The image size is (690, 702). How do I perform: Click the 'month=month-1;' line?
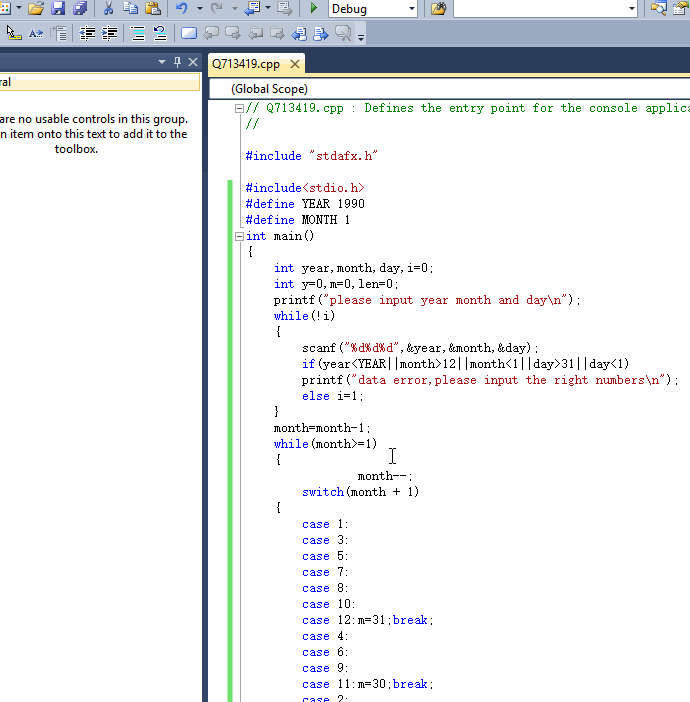(322, 428)
